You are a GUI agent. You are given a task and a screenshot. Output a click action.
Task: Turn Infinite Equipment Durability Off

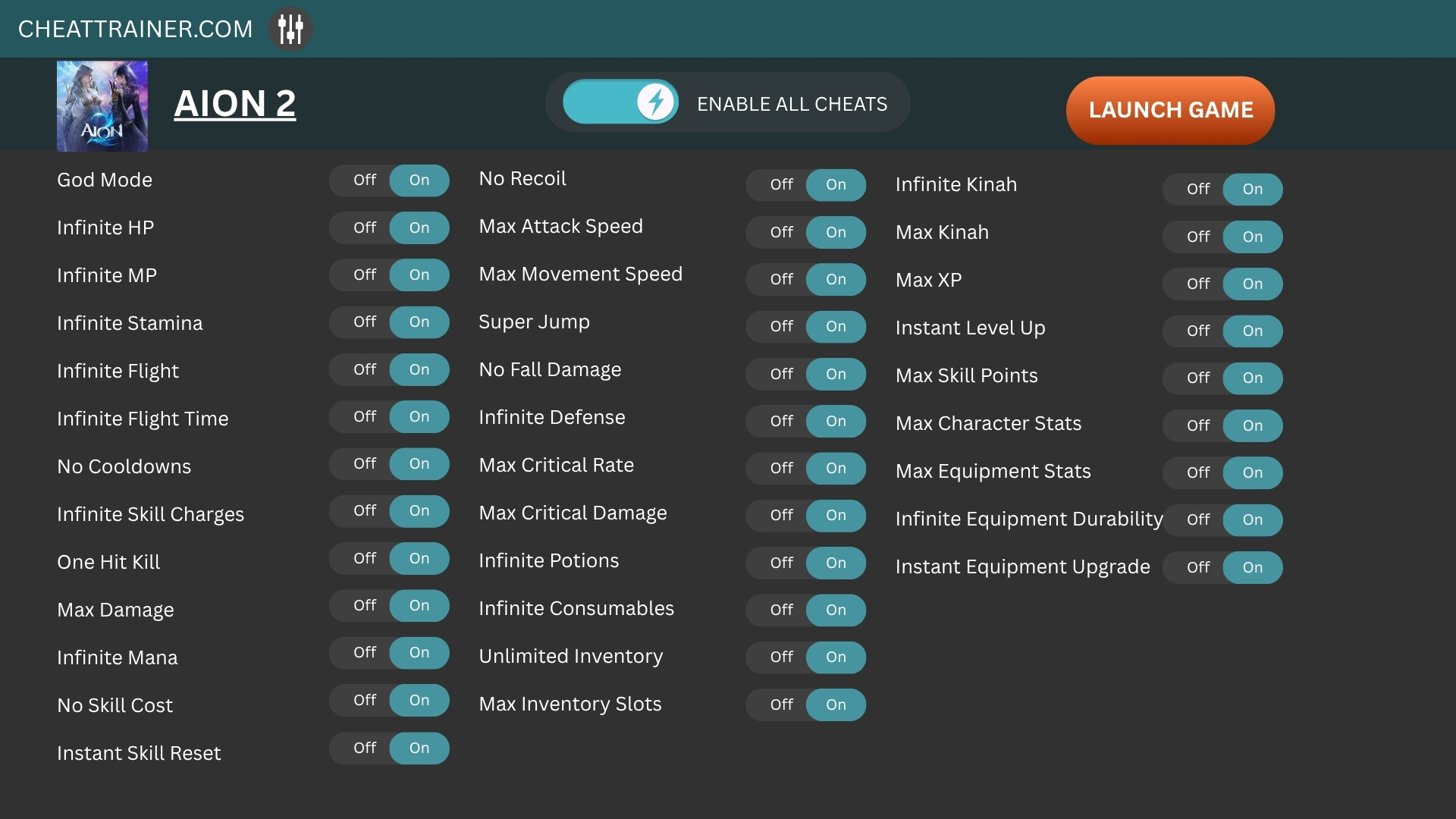(x=1198, y=519)
